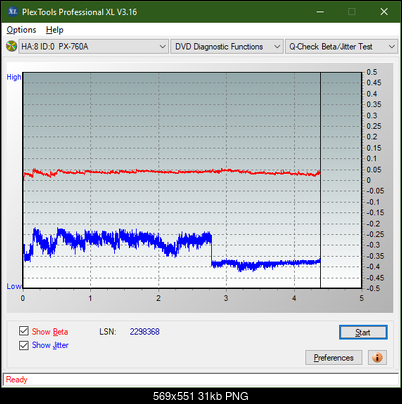Click the Low axis label
The image size is (402, 404).
pyautogui.click(x=14, y=286)
